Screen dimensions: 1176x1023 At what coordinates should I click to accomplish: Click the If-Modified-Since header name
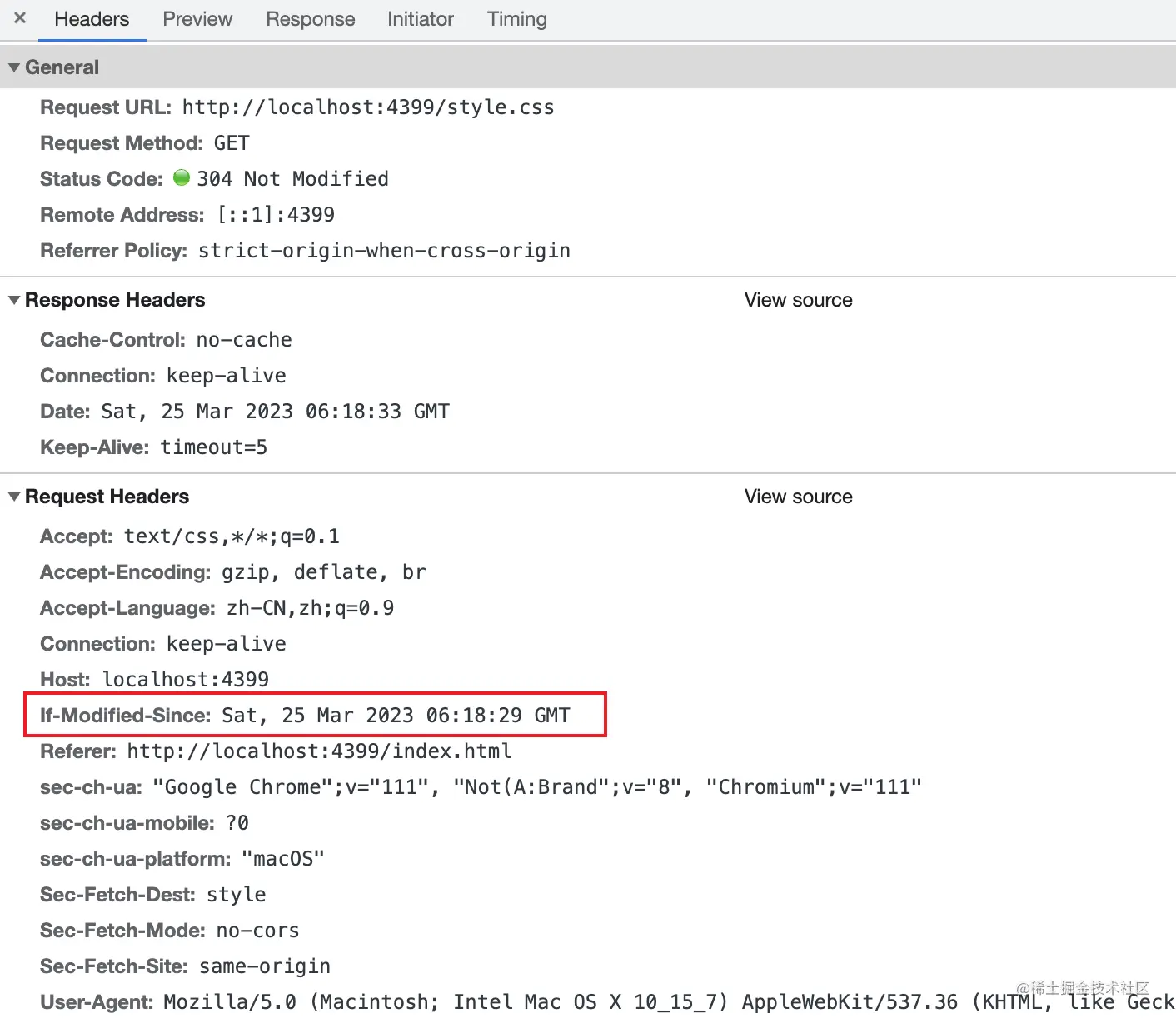point(126,716)
